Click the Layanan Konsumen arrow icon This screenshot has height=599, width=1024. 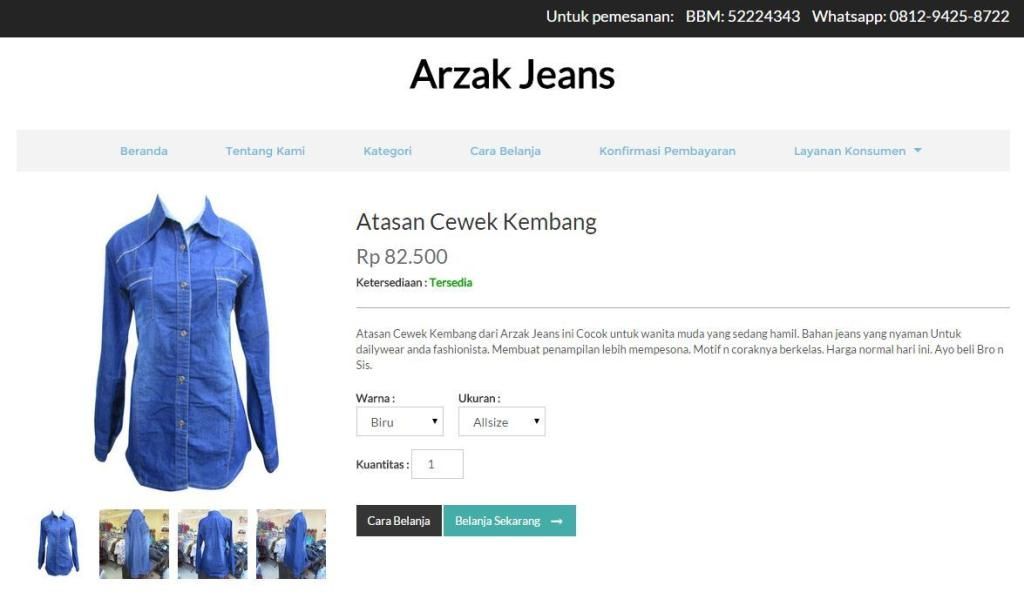918,151
